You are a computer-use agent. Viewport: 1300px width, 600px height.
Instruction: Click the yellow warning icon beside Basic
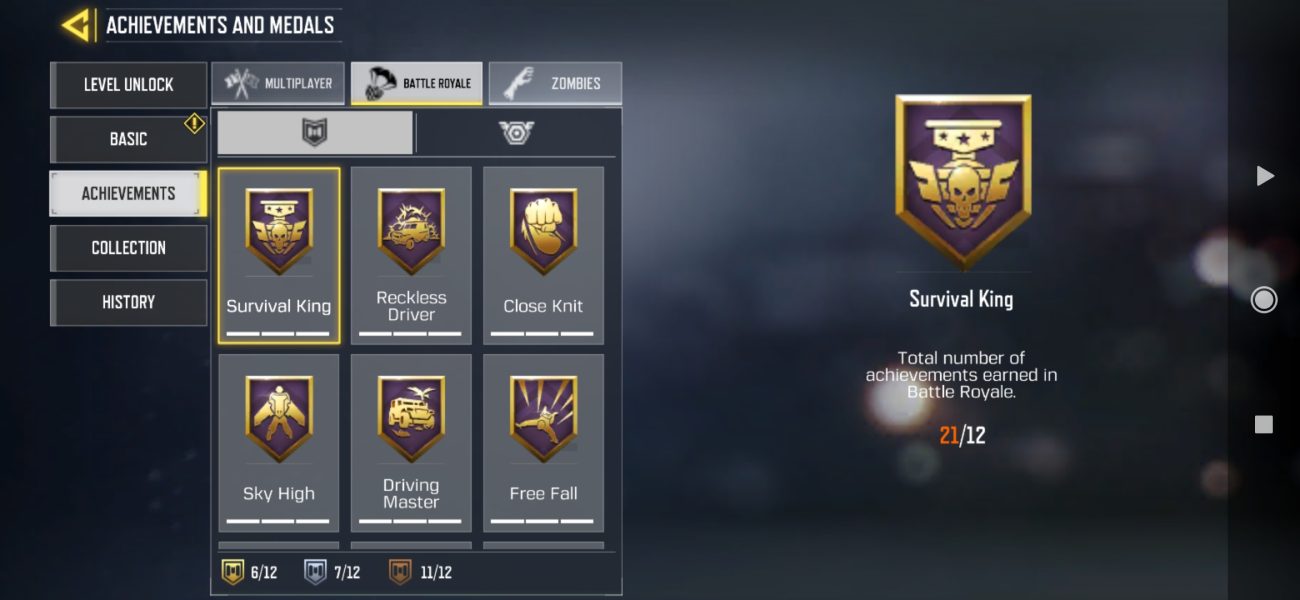click(194, 123)
